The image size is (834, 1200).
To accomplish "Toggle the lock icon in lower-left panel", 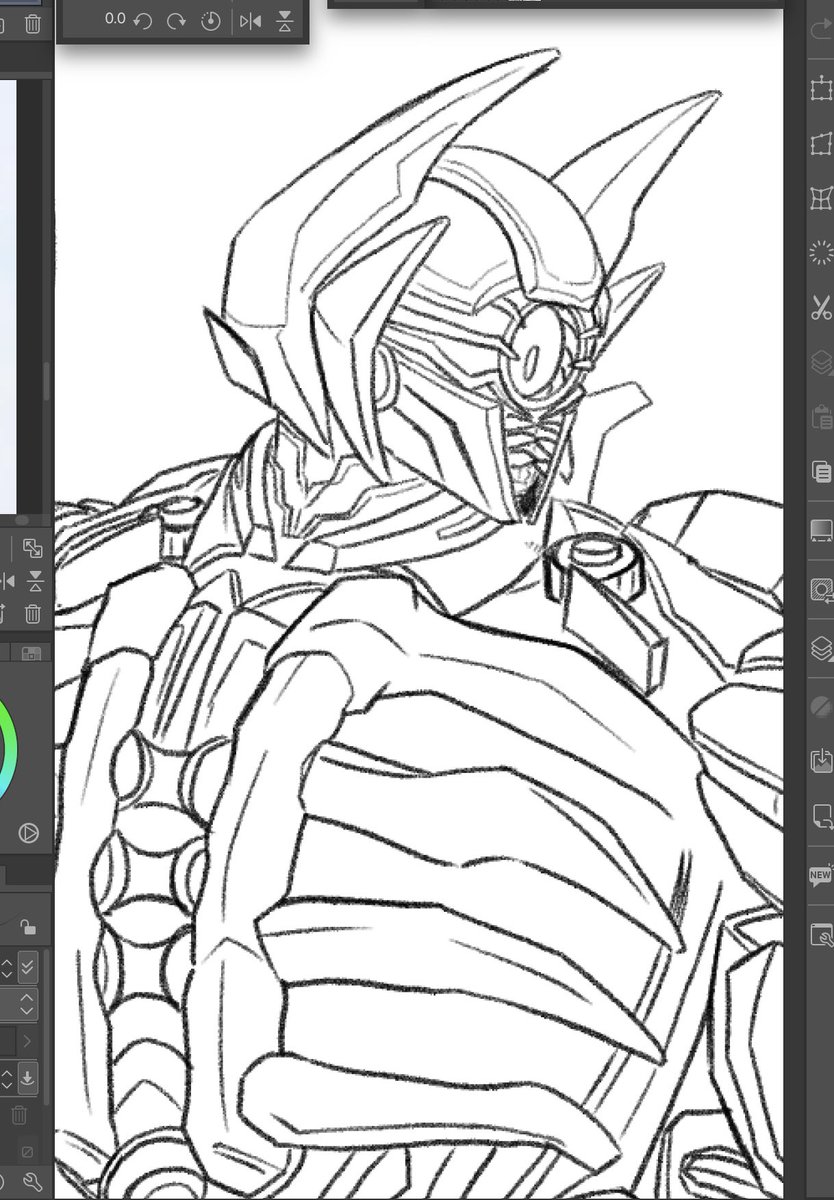I will point(28,927).
